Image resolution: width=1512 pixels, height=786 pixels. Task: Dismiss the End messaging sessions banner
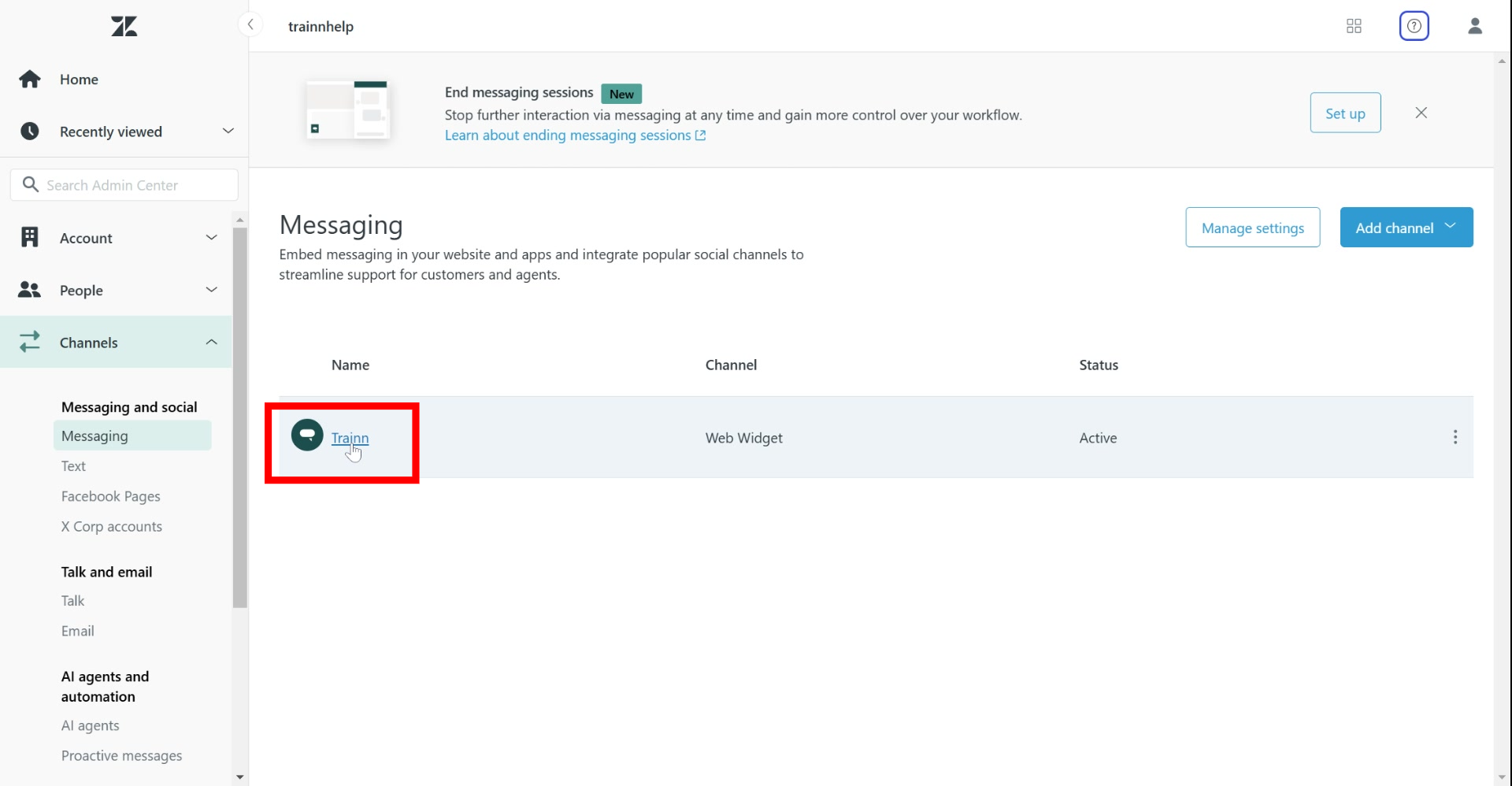1421,113
